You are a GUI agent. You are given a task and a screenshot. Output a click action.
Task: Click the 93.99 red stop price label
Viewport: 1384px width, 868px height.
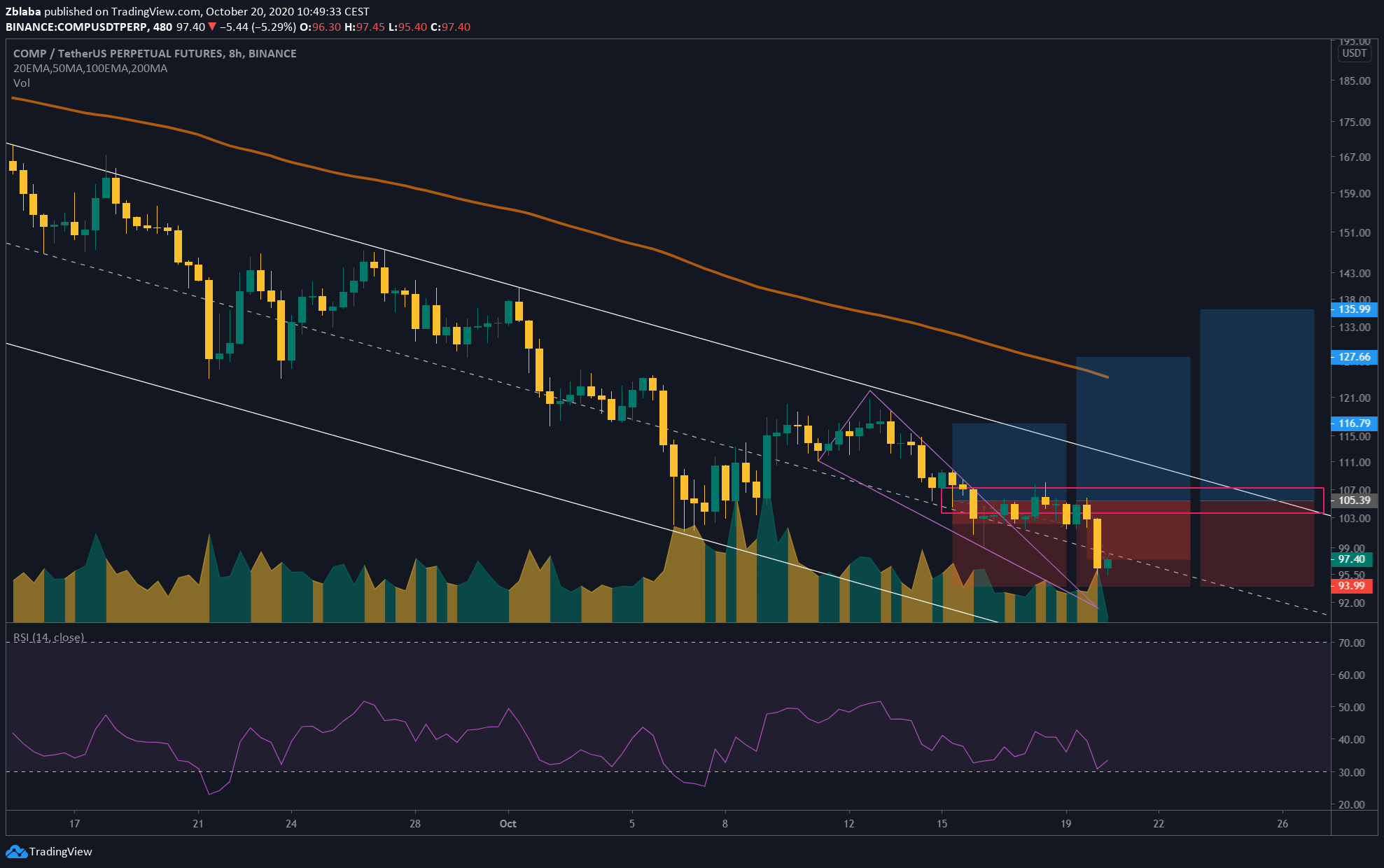click(x=1351, y=585)
